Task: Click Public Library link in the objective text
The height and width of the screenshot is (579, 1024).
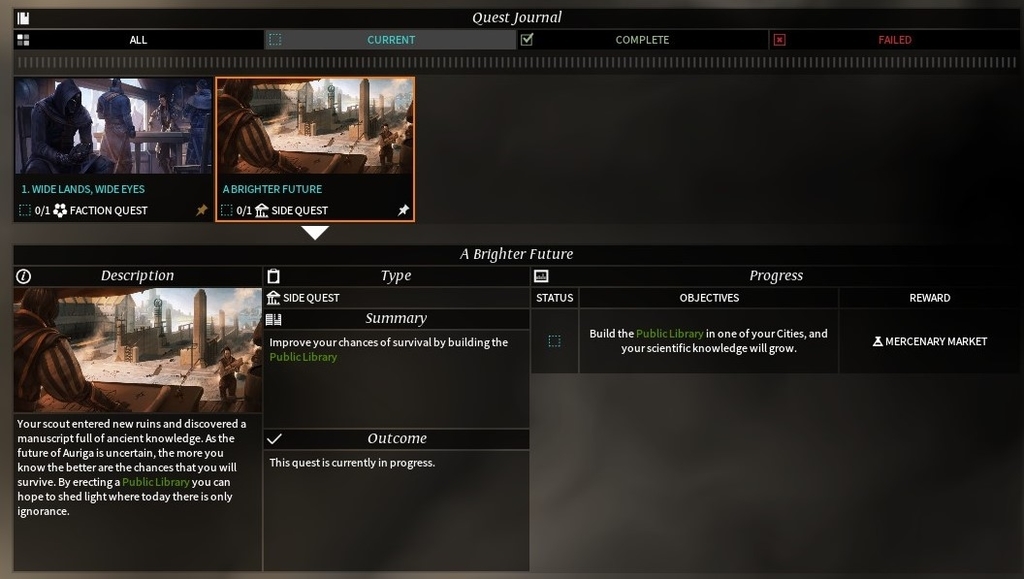Action: tap(669, 334)
